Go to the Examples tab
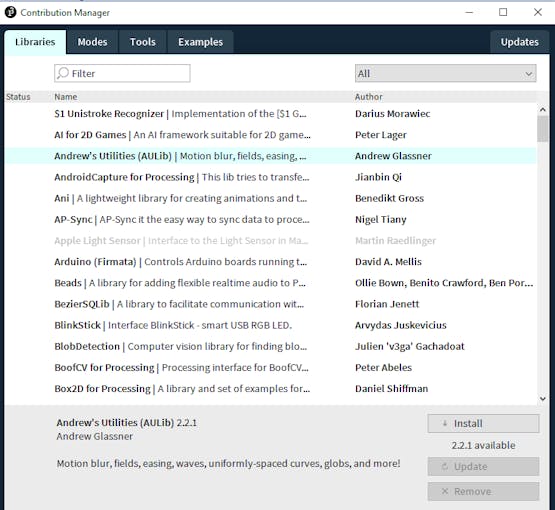The image size is (555, 510). pyautogui.click(x=200, y=42)
